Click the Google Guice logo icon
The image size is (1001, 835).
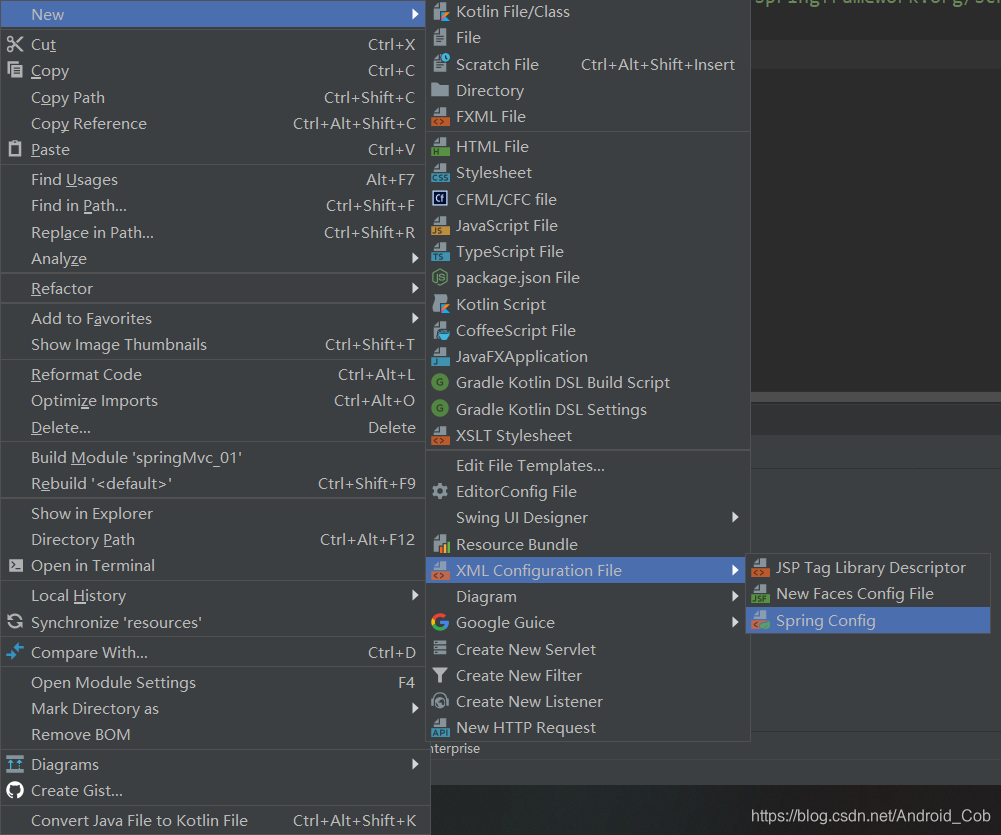coord(440,622)
